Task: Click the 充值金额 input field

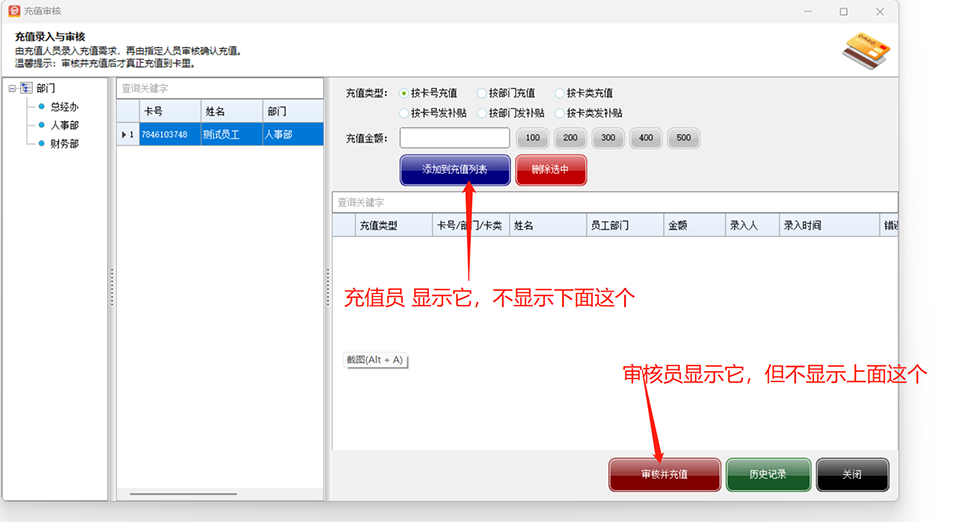Action: [455, 138]
